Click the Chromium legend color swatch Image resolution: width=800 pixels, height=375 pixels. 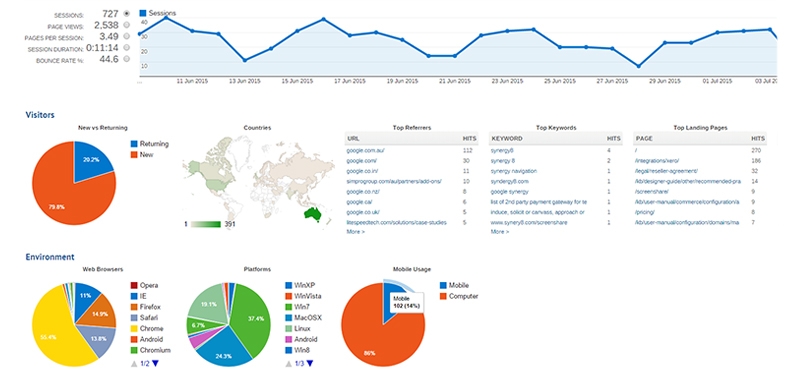[134, 350]
